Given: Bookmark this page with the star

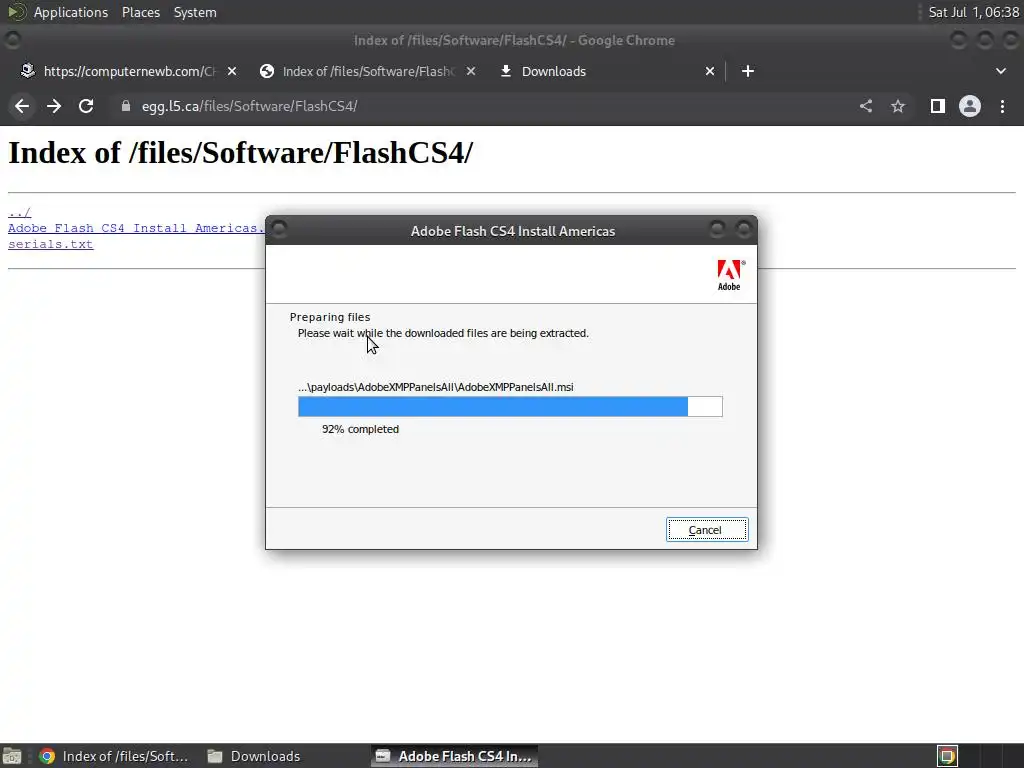Looking at the screenshot, I should pyautogui.click(x=898, y=106).
